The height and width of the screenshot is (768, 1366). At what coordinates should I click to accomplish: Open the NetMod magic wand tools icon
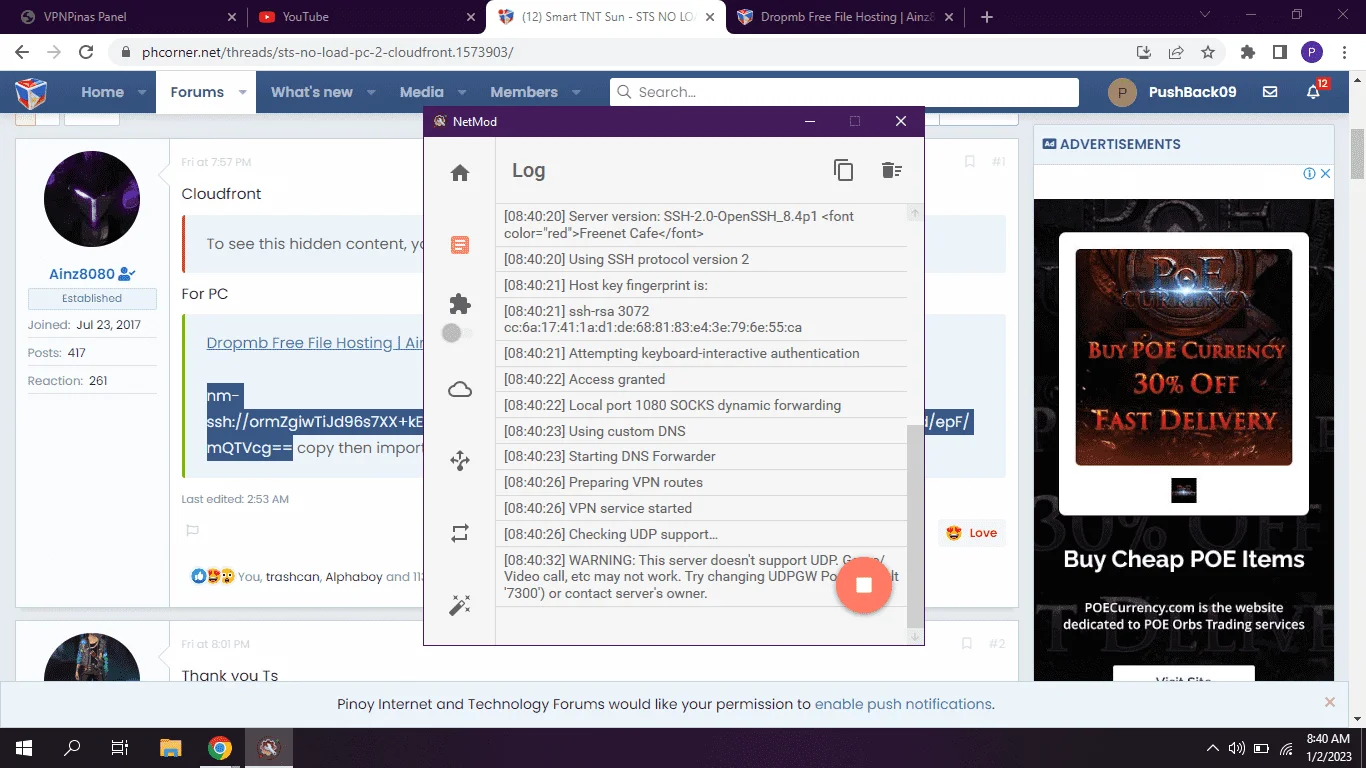pyautogui.click(x=460, y=605)
